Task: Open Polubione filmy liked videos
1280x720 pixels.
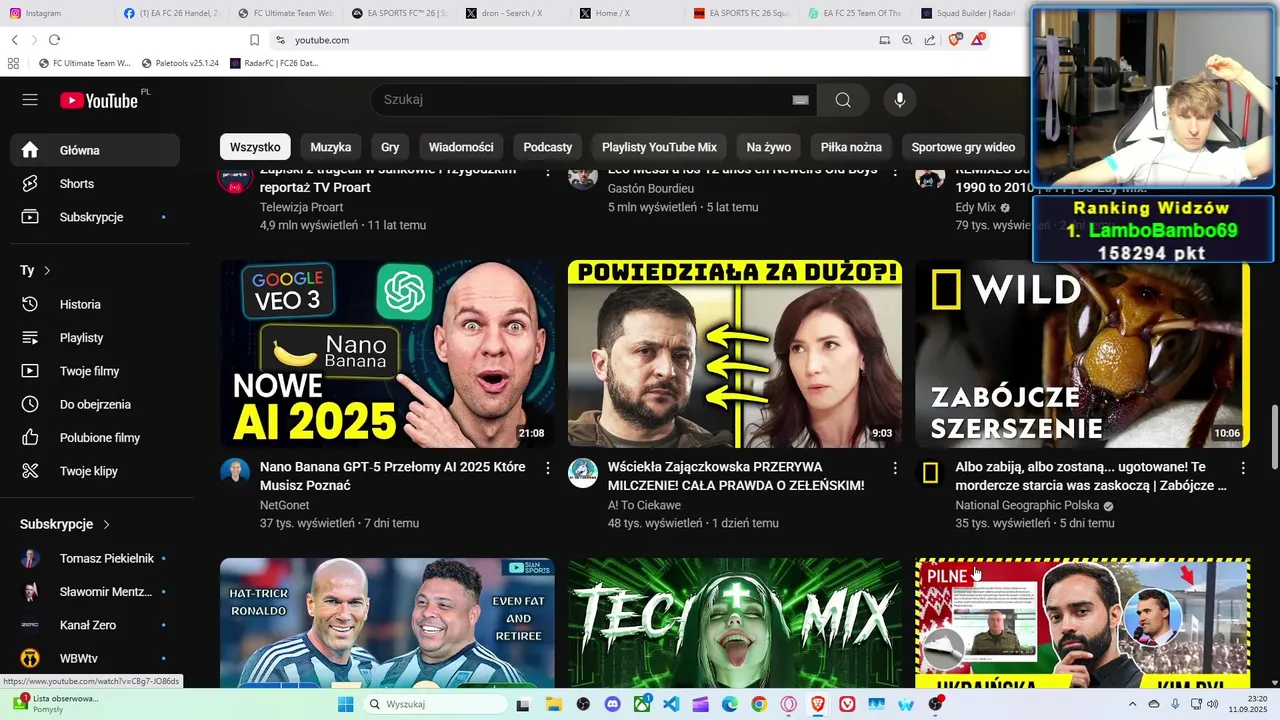Action: 95,438
